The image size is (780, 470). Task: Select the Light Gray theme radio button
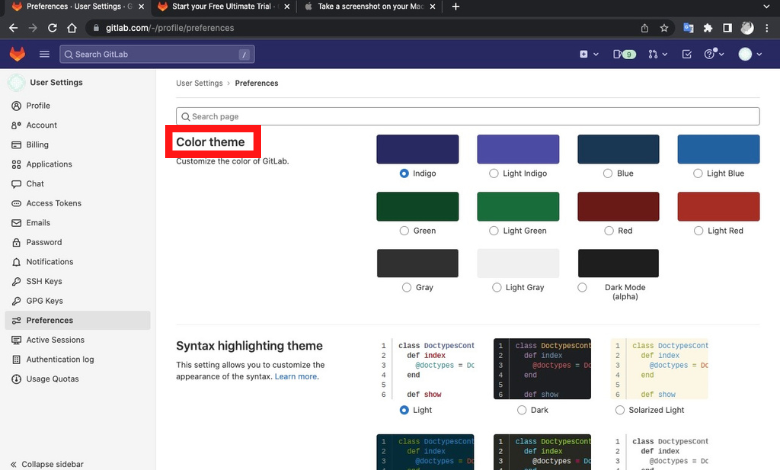[496, 287]
